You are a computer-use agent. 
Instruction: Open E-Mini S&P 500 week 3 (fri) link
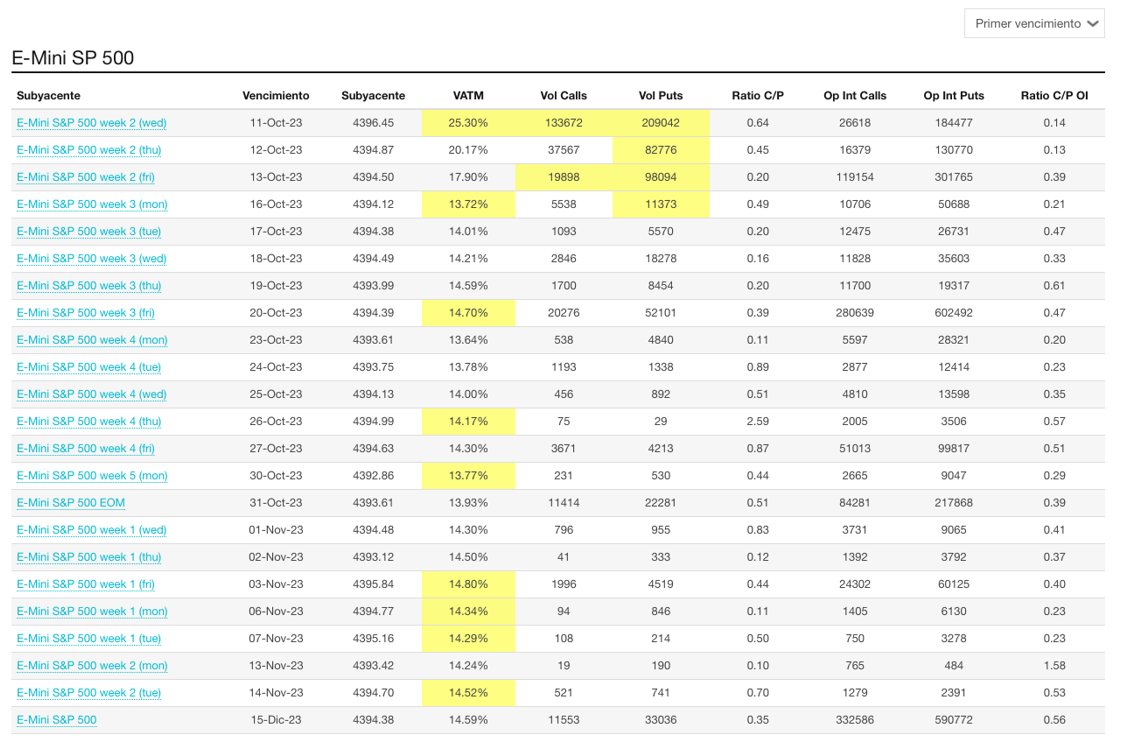(x=85, y=313)
